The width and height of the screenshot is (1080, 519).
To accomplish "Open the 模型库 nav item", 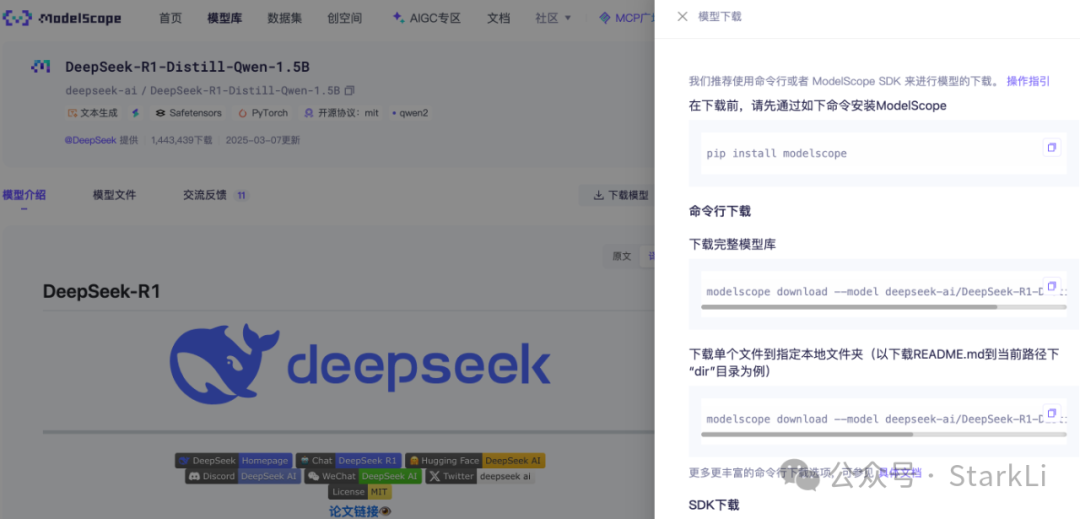I will pos(225,19).
